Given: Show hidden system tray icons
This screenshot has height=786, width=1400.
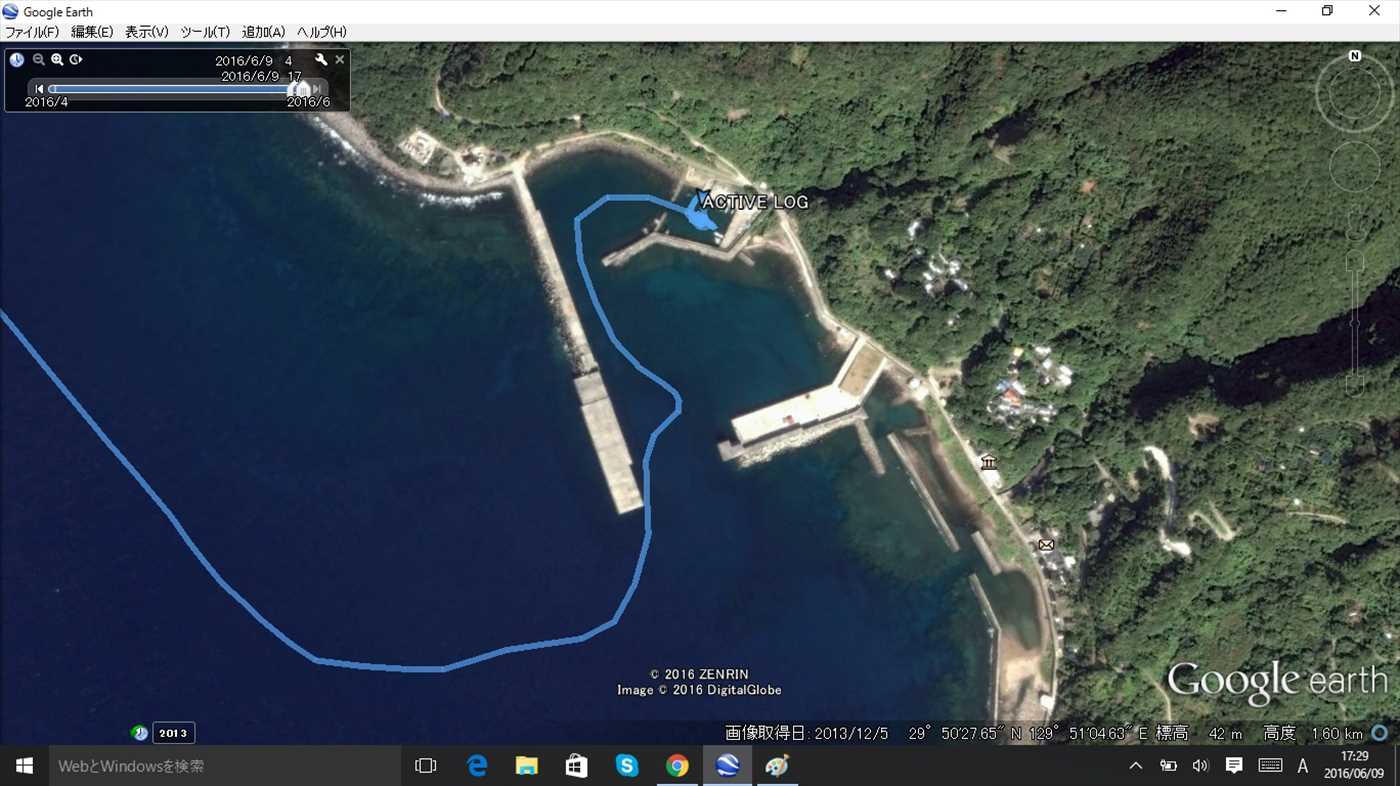Looking at the screenshot, I should [1135, 766].
